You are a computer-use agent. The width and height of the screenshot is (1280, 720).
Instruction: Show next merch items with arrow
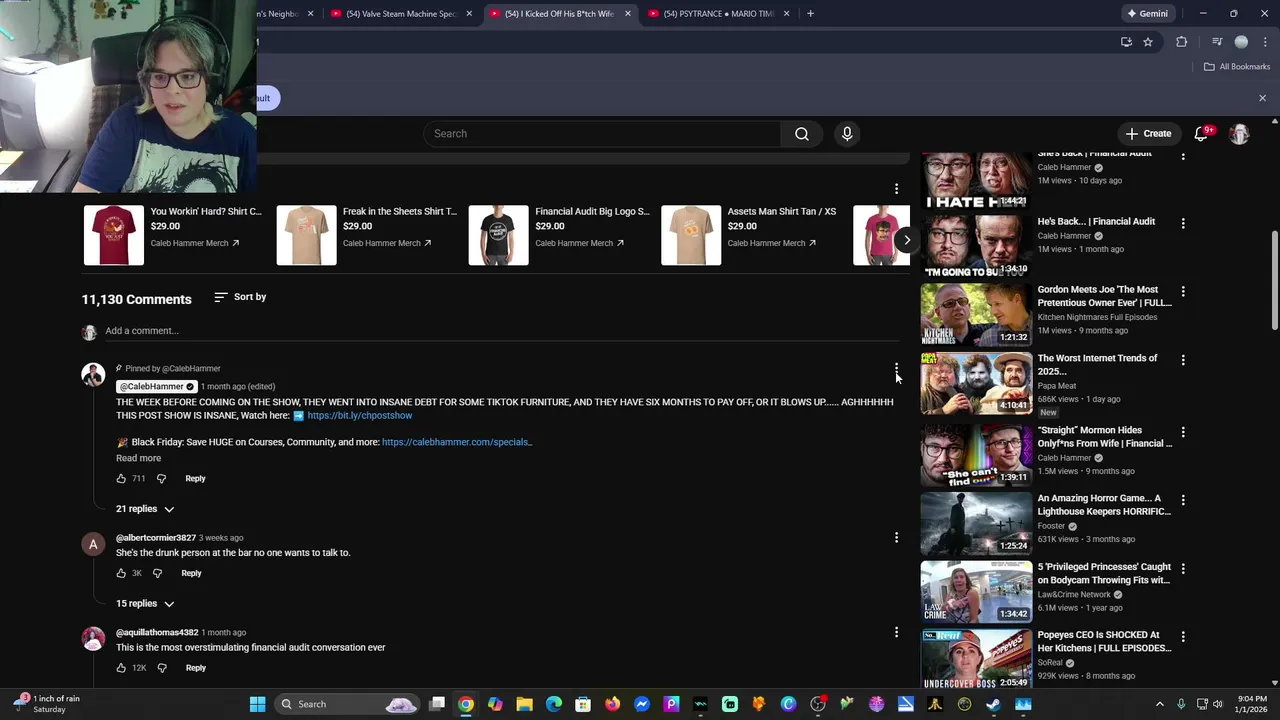click(x=906, y=240)
